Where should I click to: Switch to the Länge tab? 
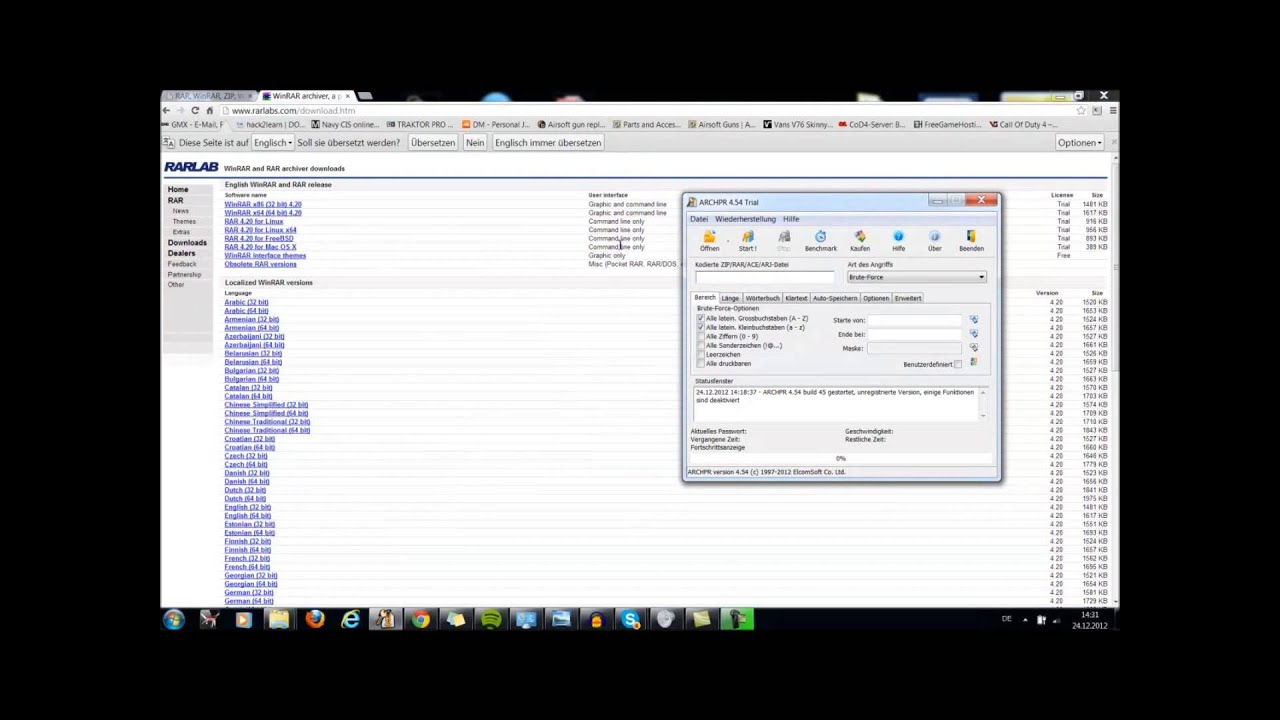[x=730, y=298]
